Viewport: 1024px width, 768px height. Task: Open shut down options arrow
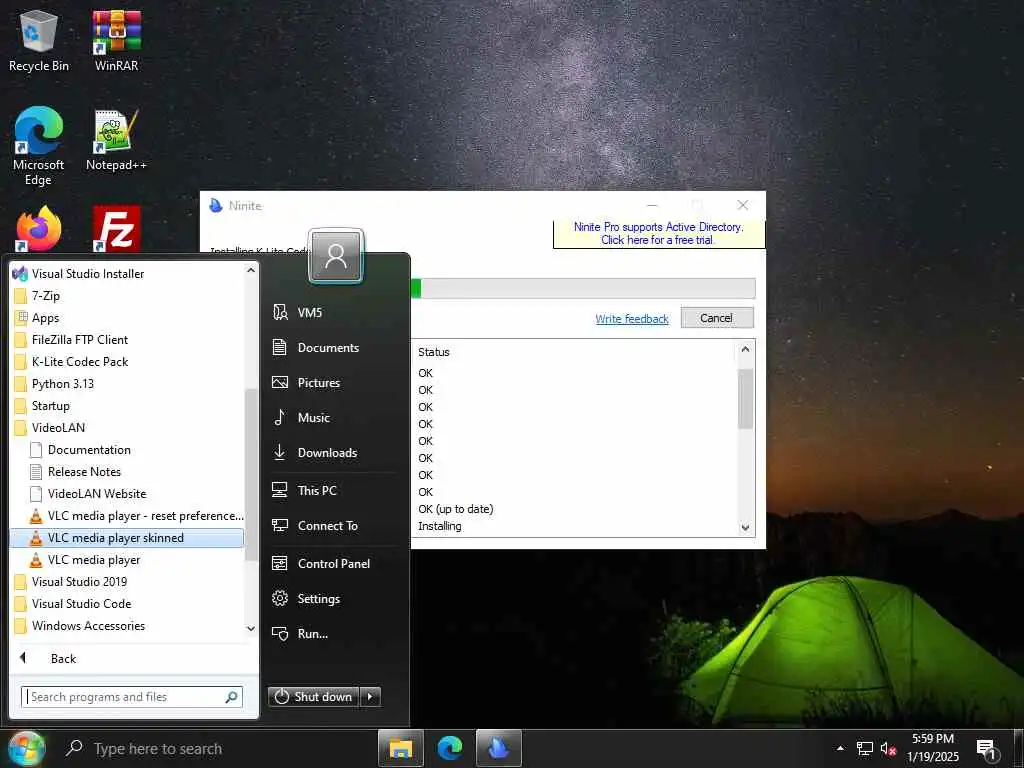pos(370,697)
